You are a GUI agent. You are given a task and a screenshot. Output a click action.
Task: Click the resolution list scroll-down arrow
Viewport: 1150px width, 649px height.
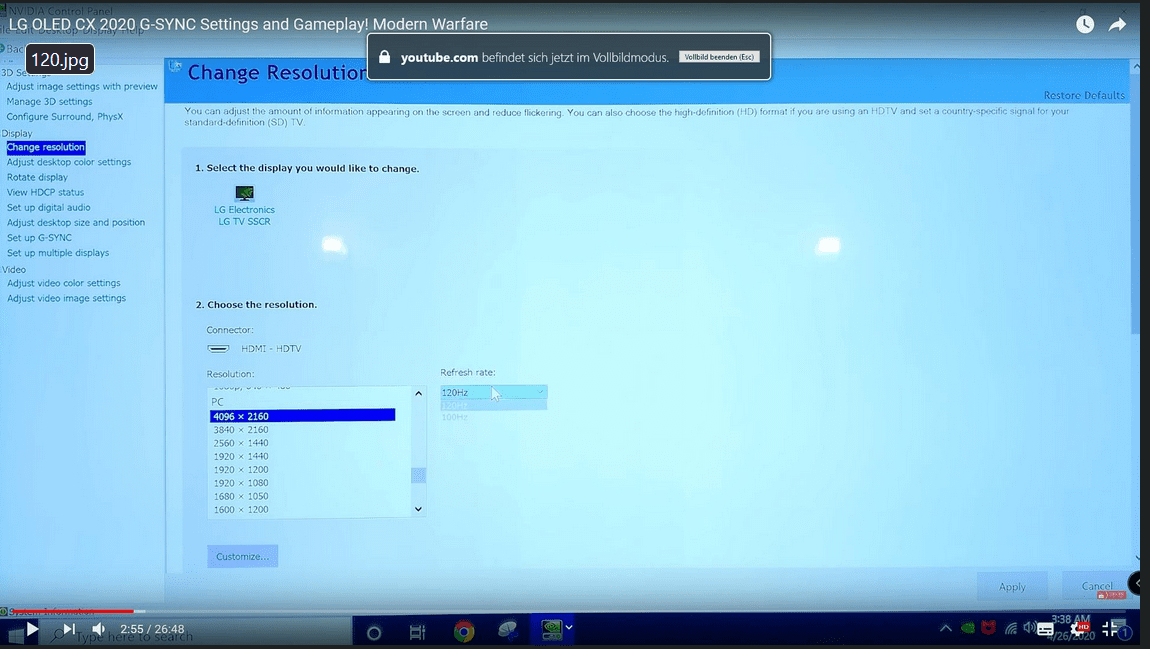point(418,509)
